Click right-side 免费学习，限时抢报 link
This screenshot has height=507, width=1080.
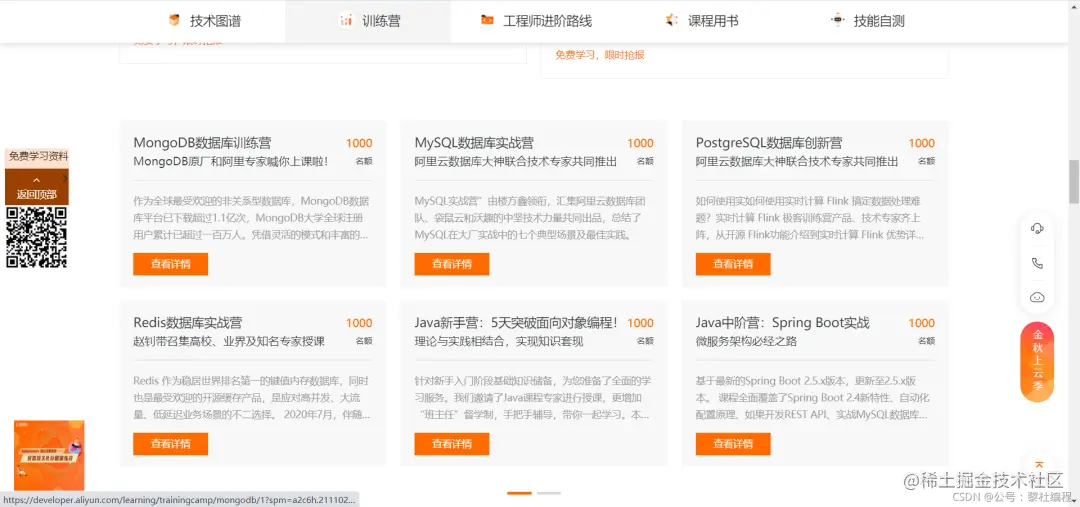(x=600, y=55)
